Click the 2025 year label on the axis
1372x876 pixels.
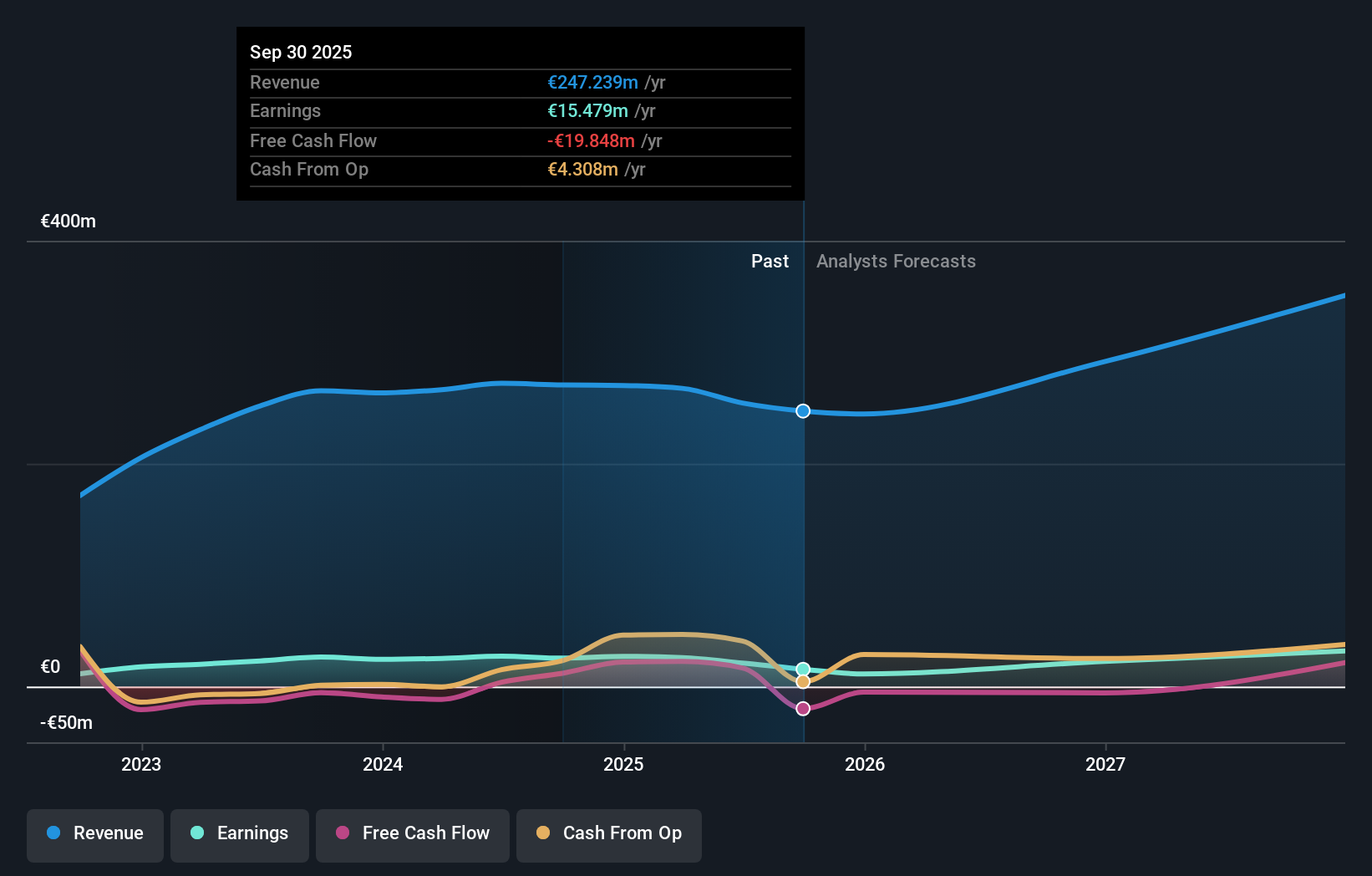[x=624, y=763]
